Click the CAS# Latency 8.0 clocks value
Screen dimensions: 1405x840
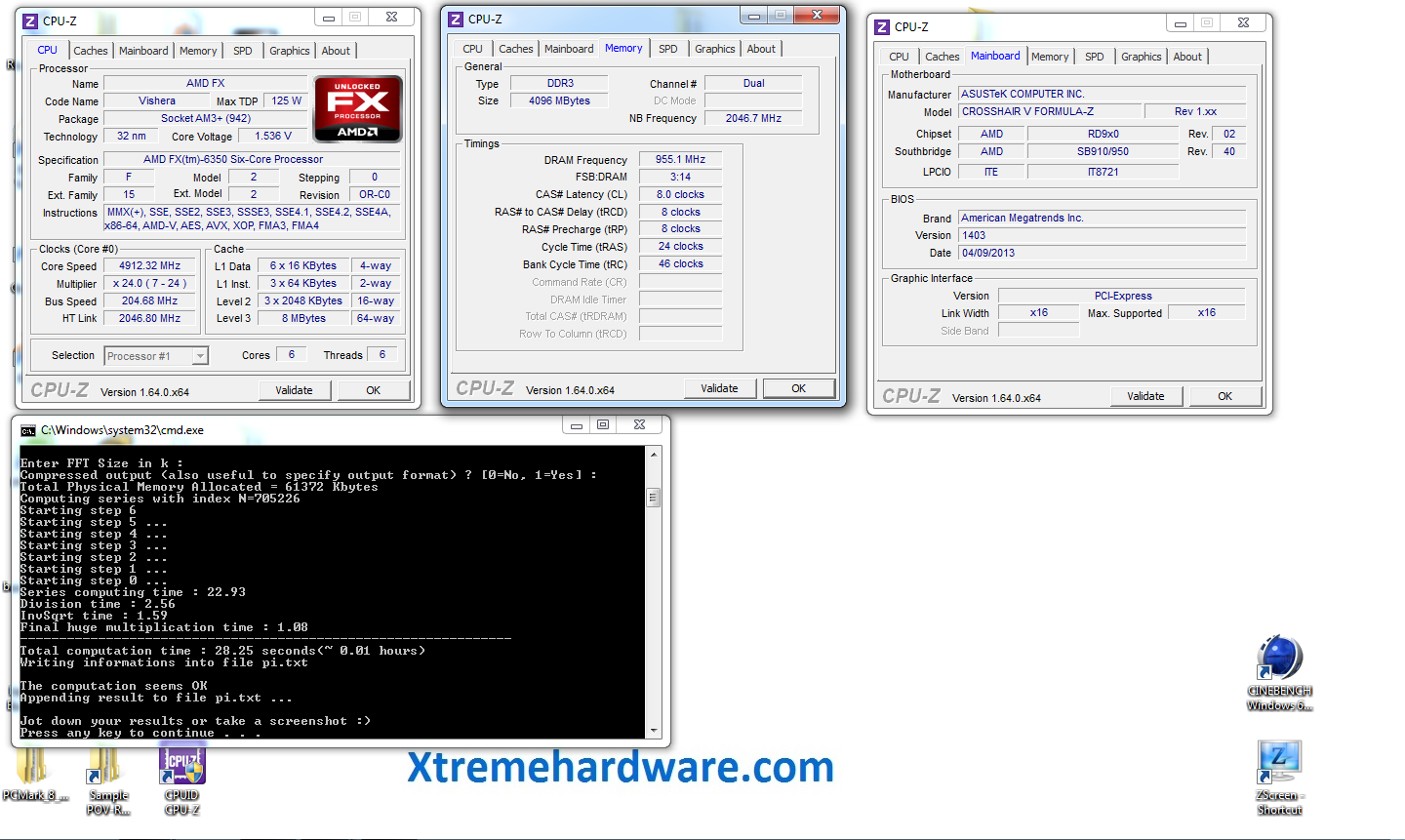point(681,194)
